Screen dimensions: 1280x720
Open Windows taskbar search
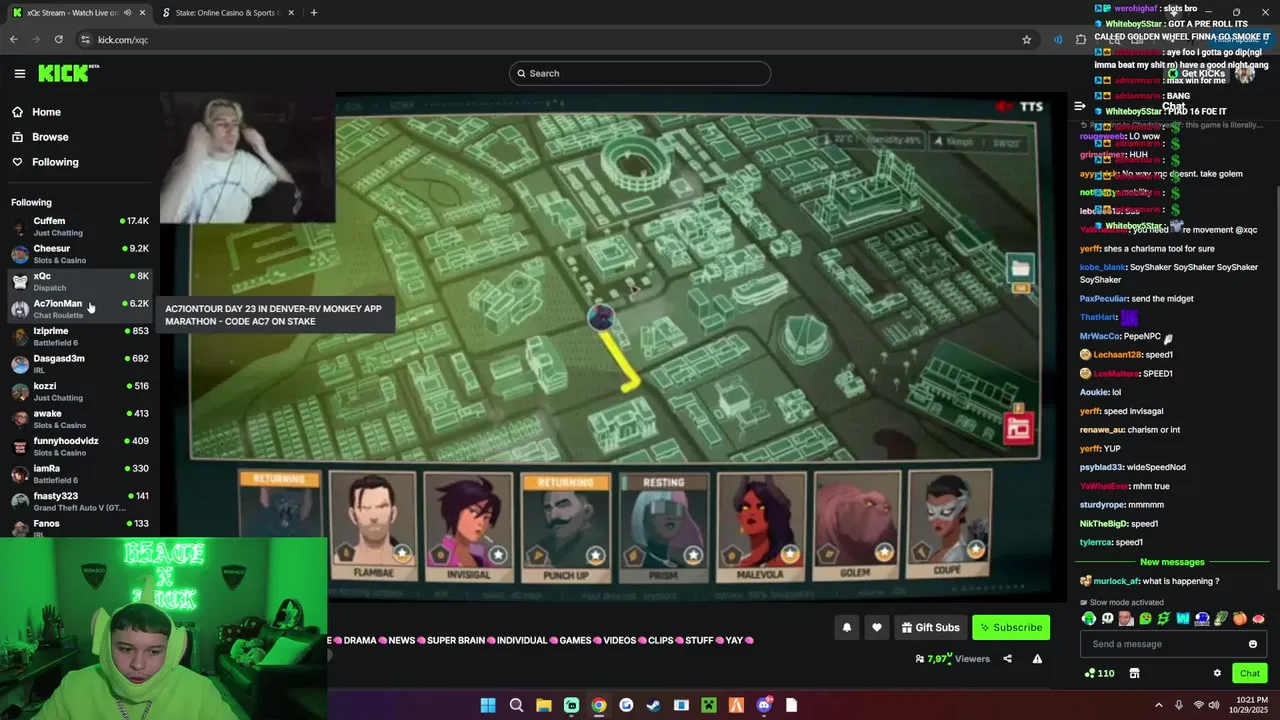[x=516, y=705]
